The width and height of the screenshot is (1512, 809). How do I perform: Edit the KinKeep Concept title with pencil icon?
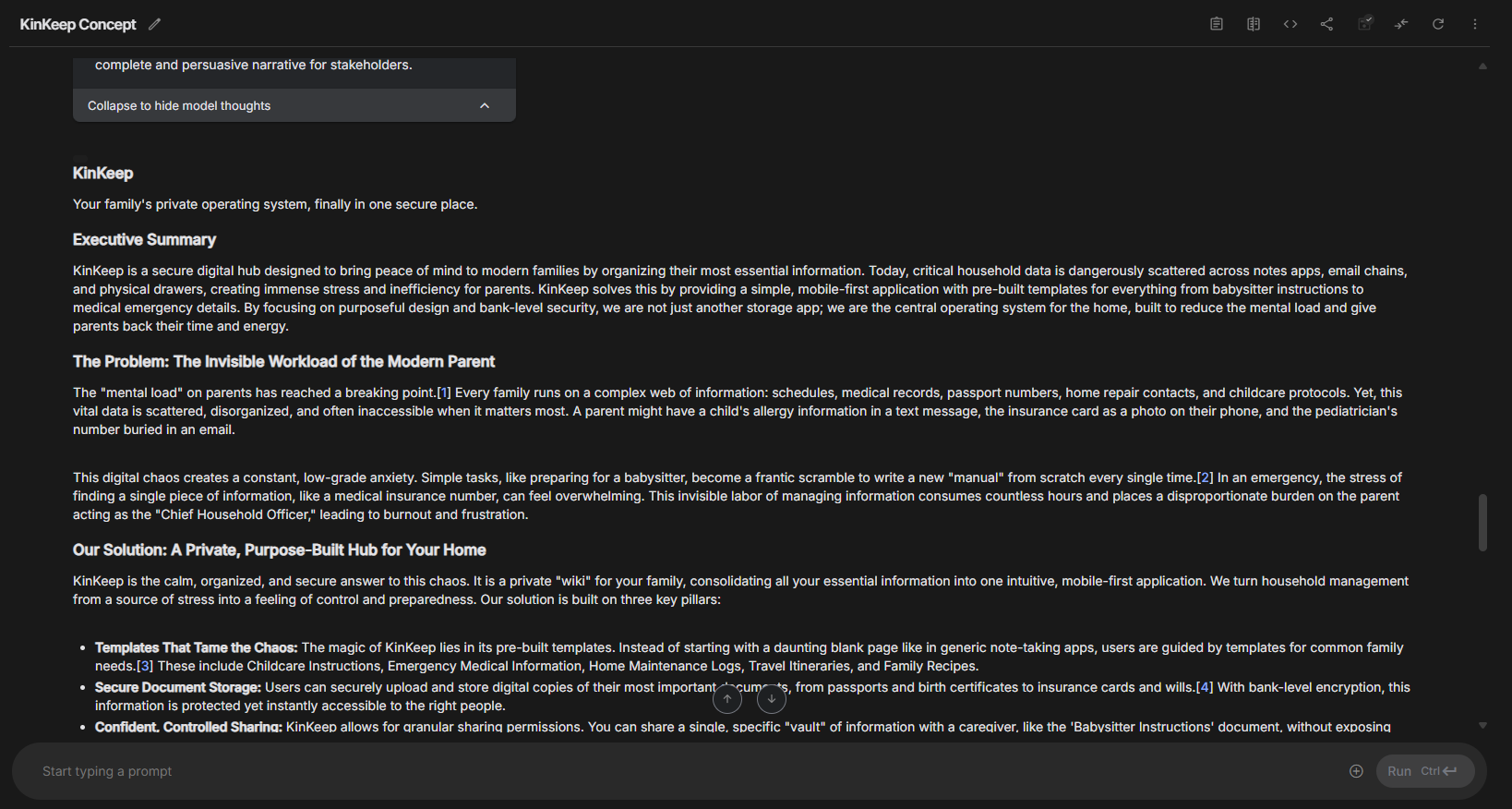click(154, 24)
